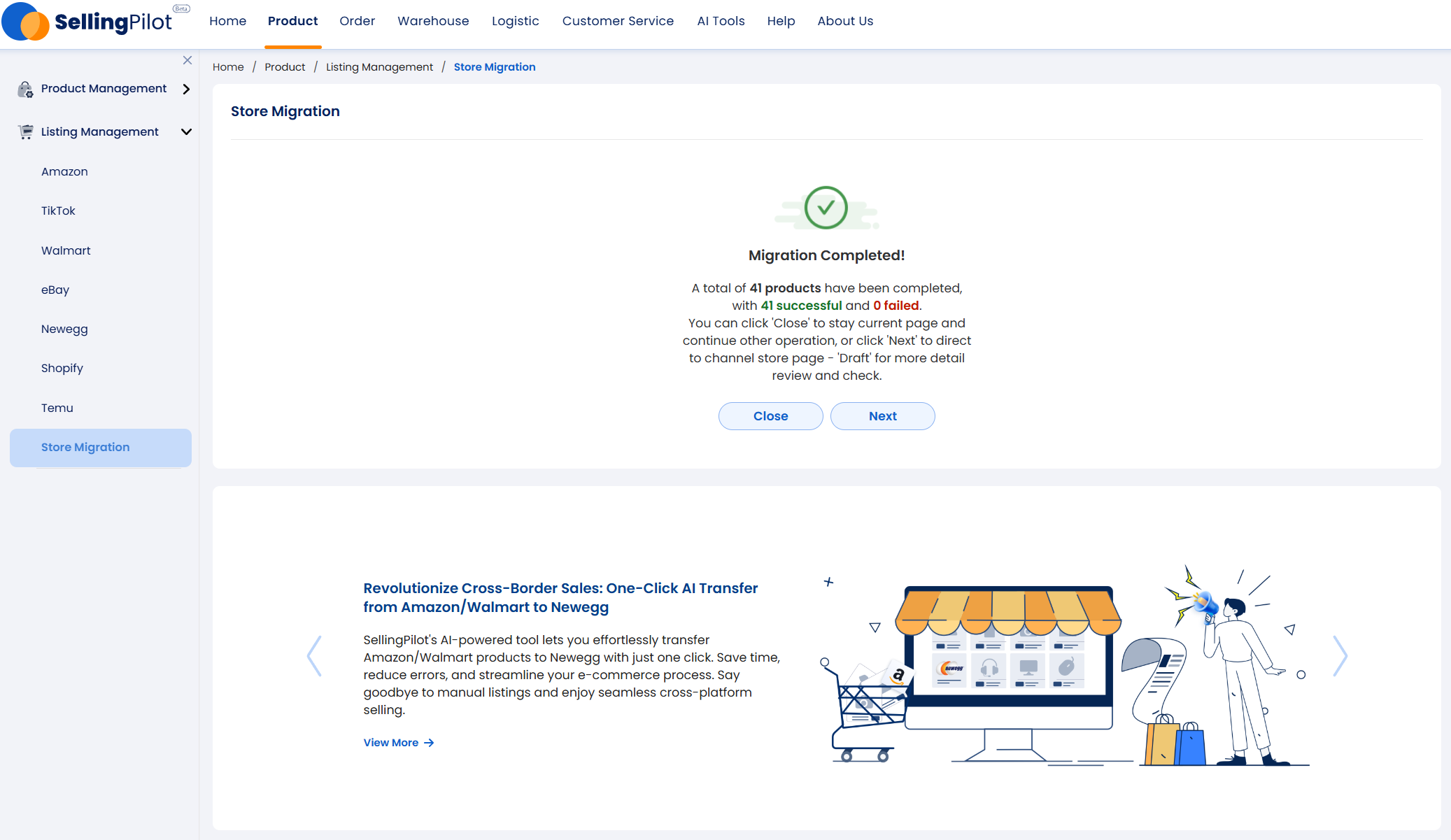Click Listing Management in the breadcrumb
The image size is (1451, 840).
(379, 67)
